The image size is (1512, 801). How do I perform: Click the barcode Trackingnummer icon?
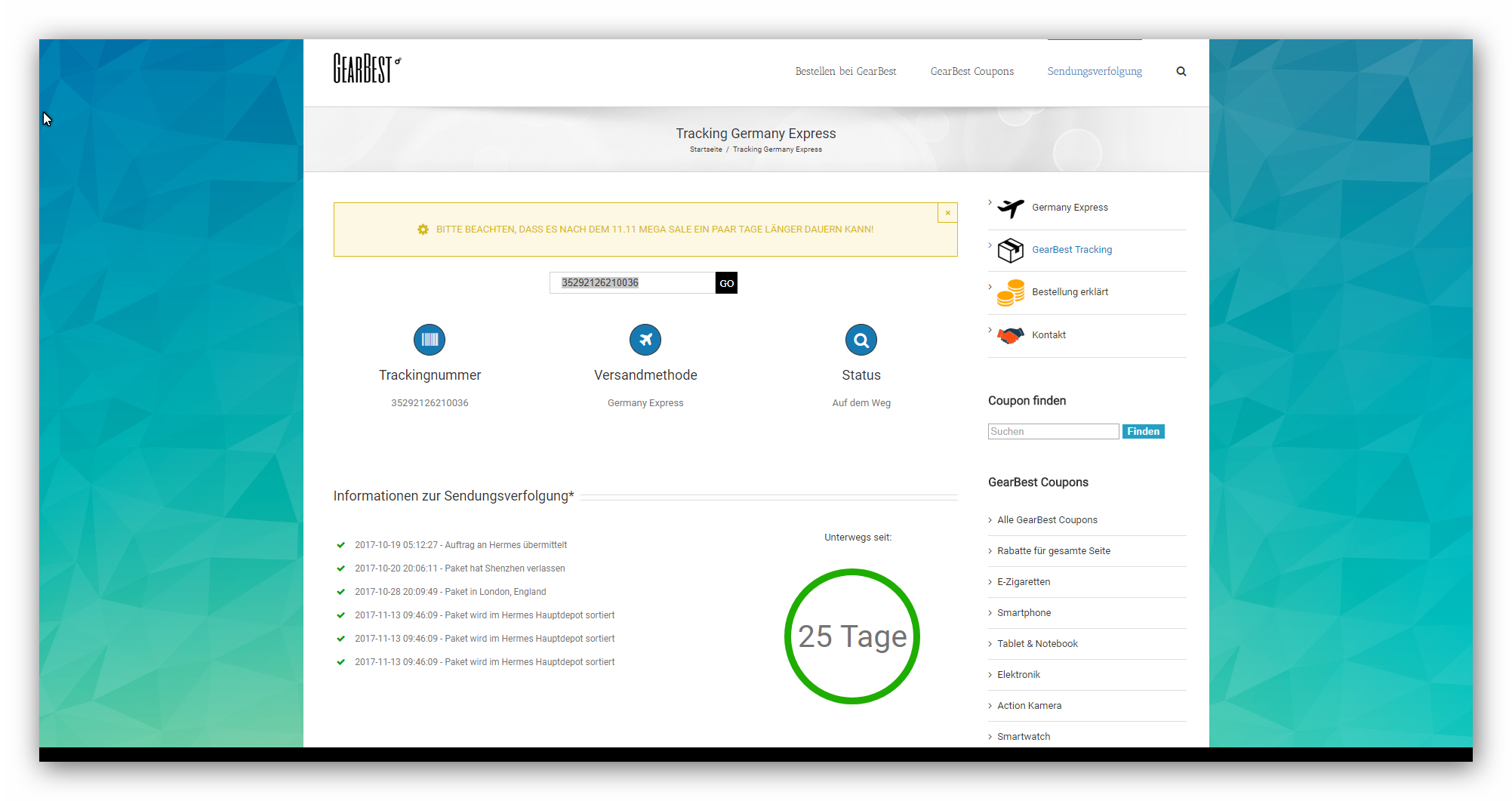pos(430,340)
